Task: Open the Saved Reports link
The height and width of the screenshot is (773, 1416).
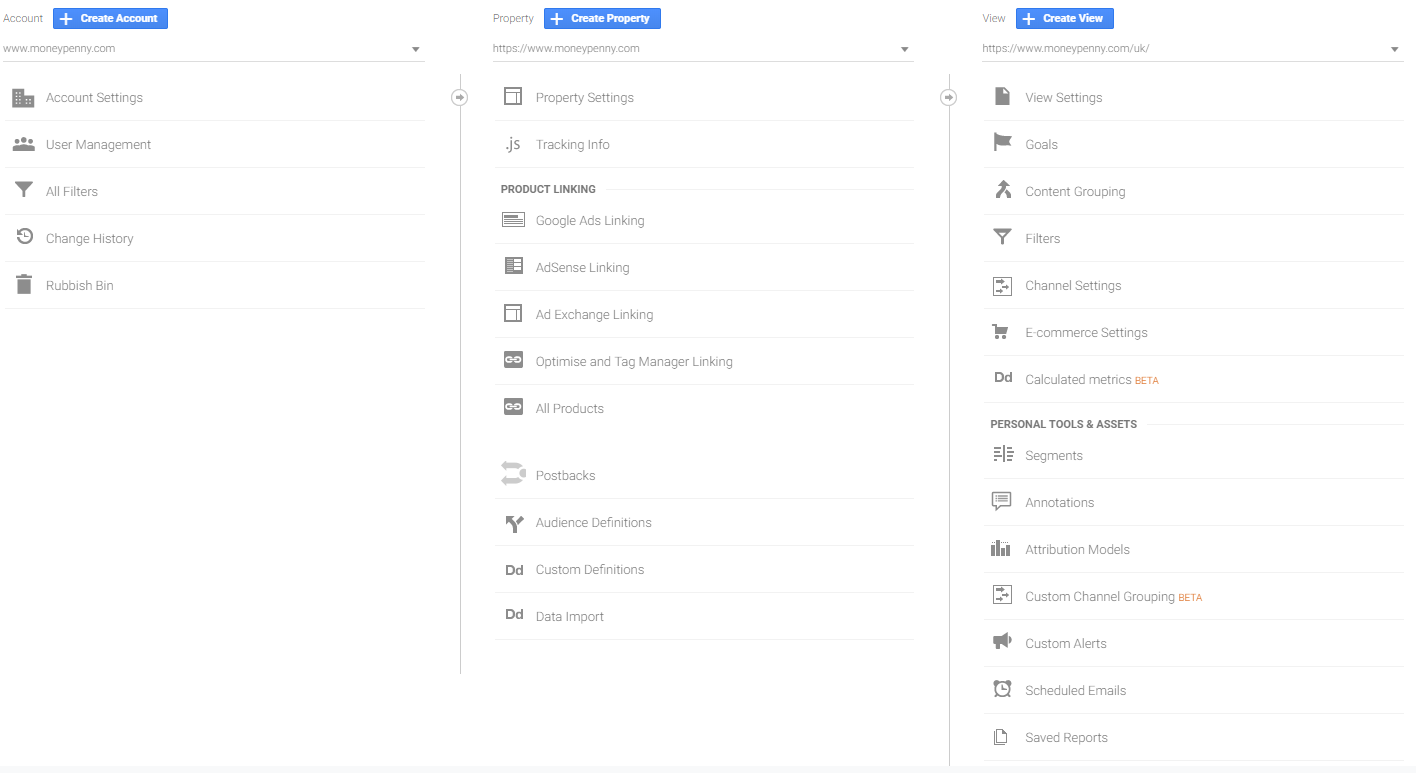Action: pyautogui.click(x=1066, y=737)
